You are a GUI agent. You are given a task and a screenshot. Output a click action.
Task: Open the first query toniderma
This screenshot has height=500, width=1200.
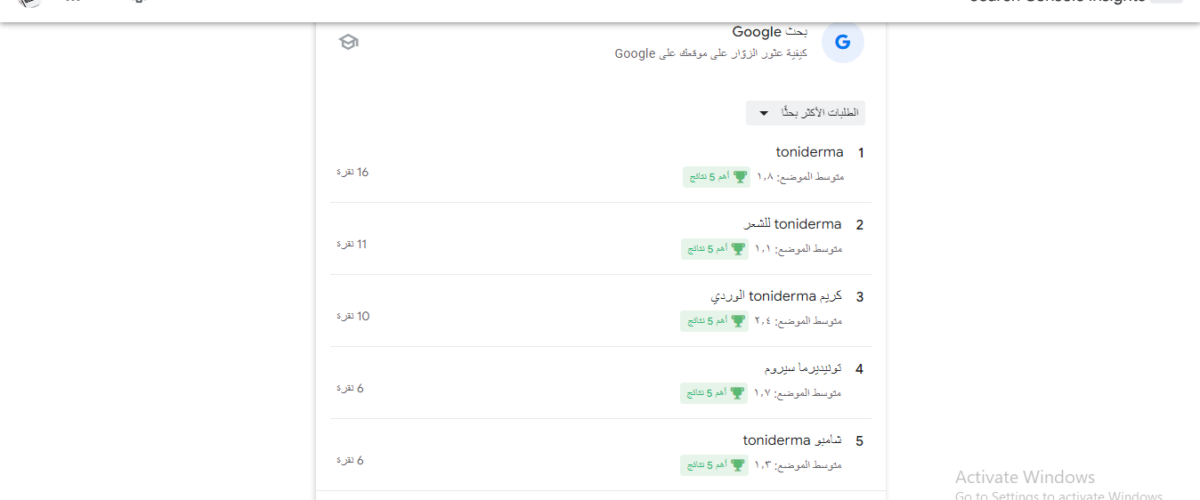click(x=810, y=152)
